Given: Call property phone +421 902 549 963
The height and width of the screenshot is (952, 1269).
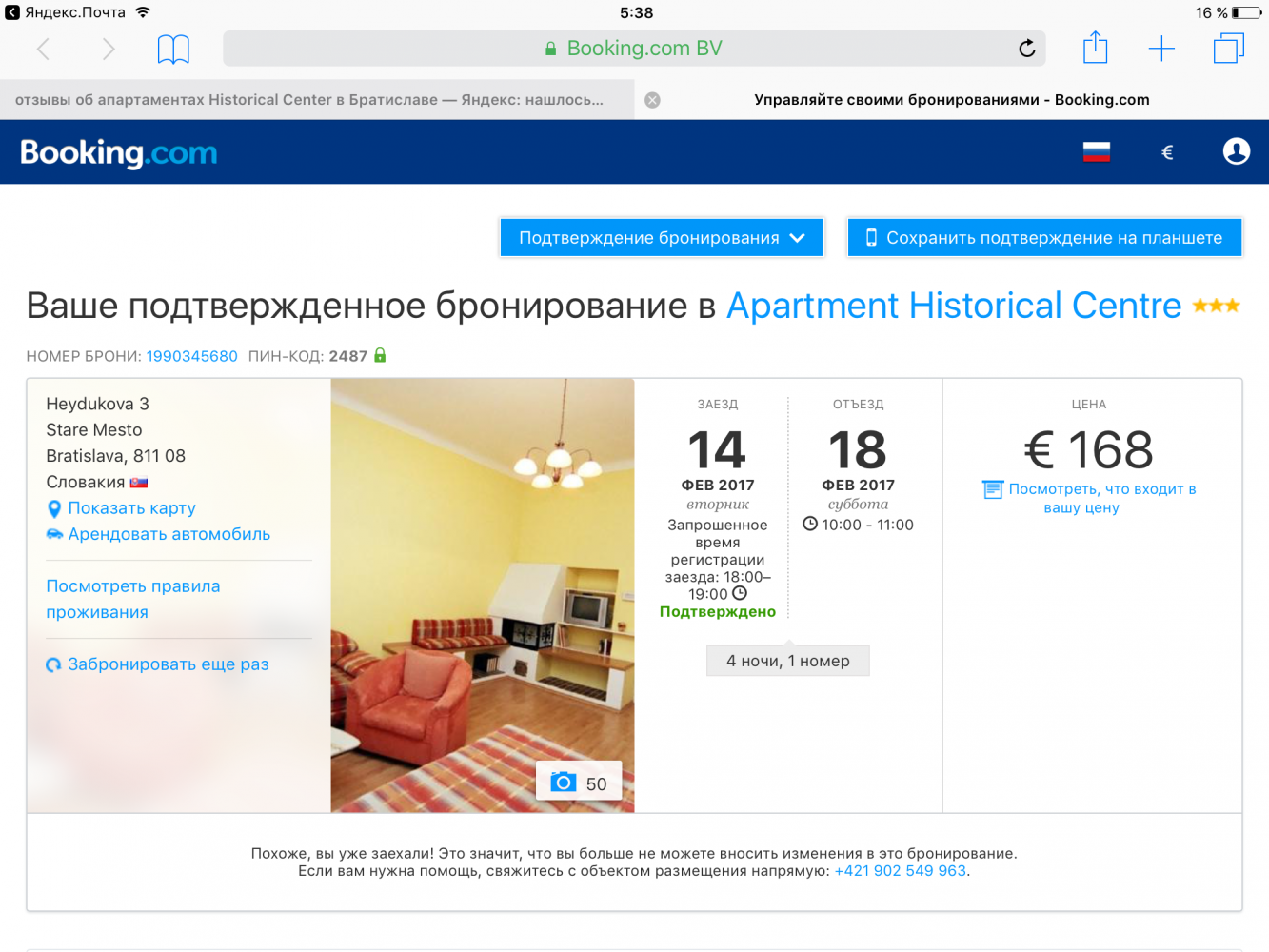Looking at the screenshot, I should click(901, 871).
